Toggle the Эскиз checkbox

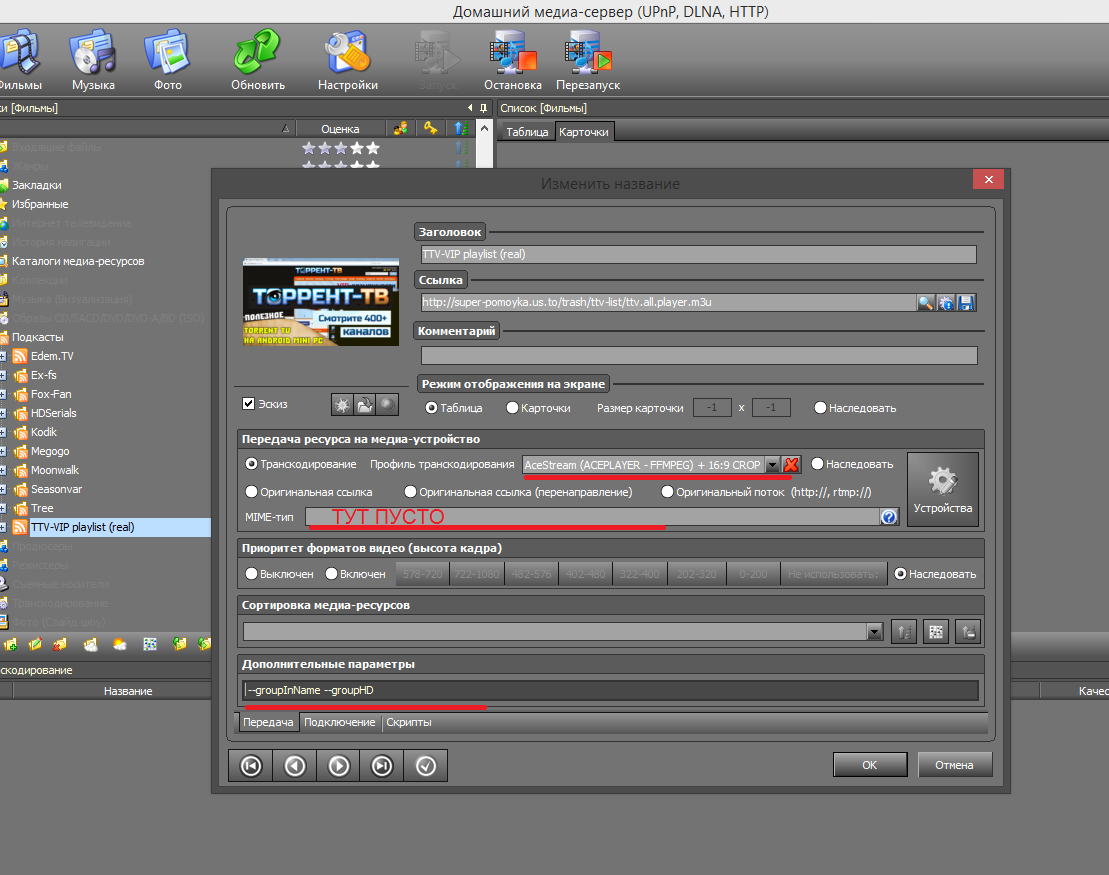click(x=249, y=404)
